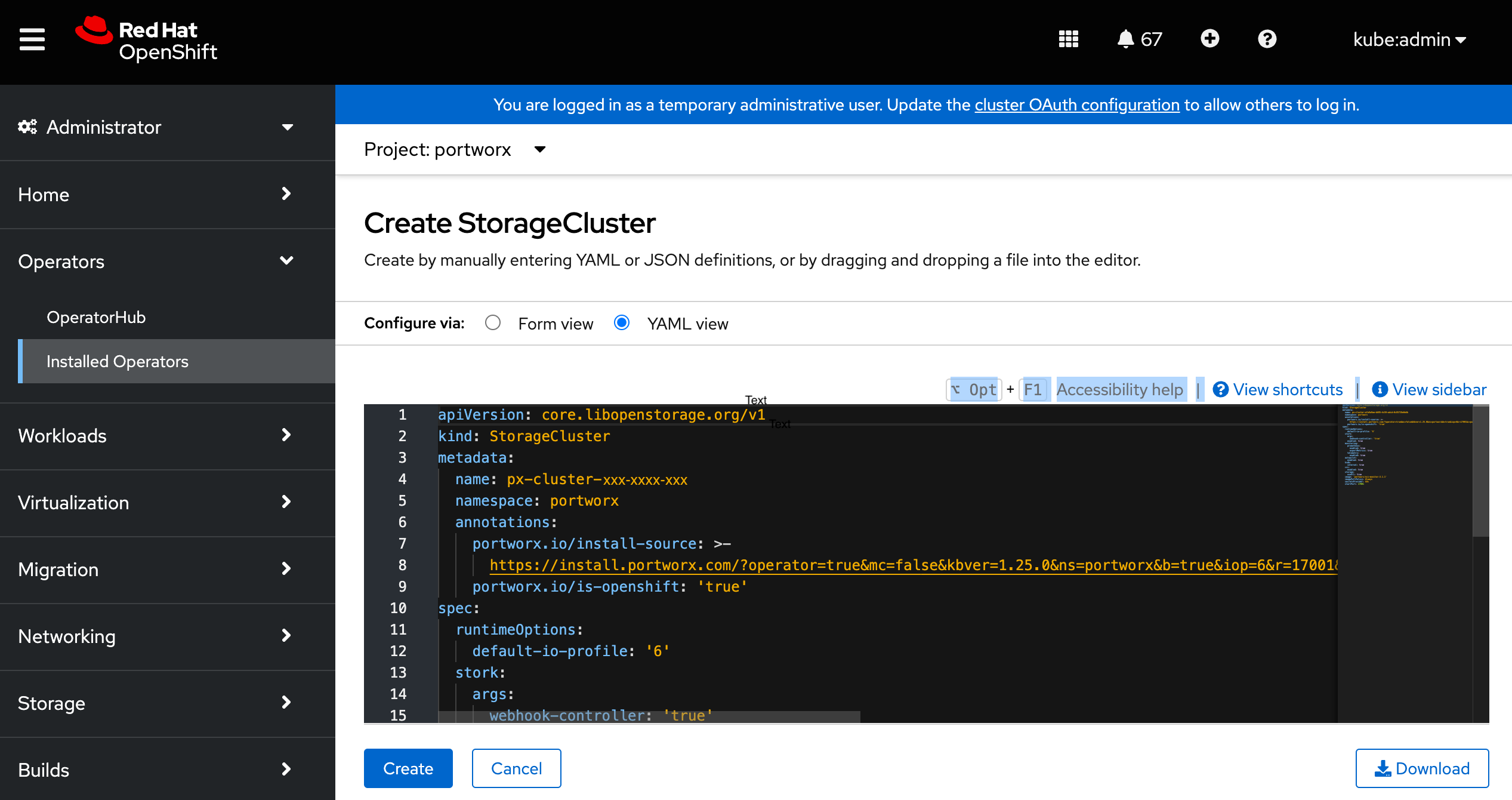Click the cluster OAuth configuration link
This screenshot has width=1512, height=800.
(1077, 104)
